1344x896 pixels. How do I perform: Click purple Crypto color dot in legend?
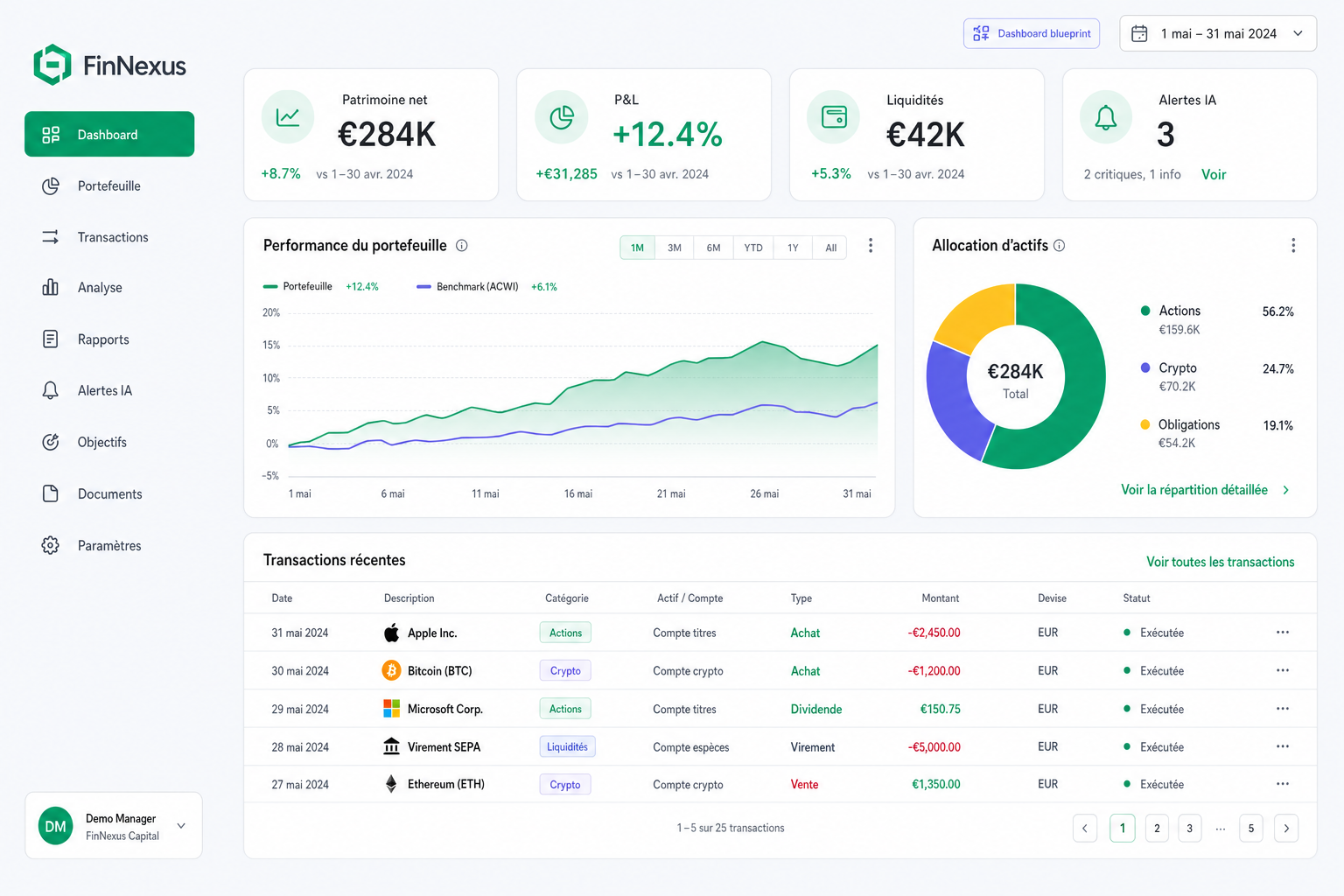pos(1145,367)
